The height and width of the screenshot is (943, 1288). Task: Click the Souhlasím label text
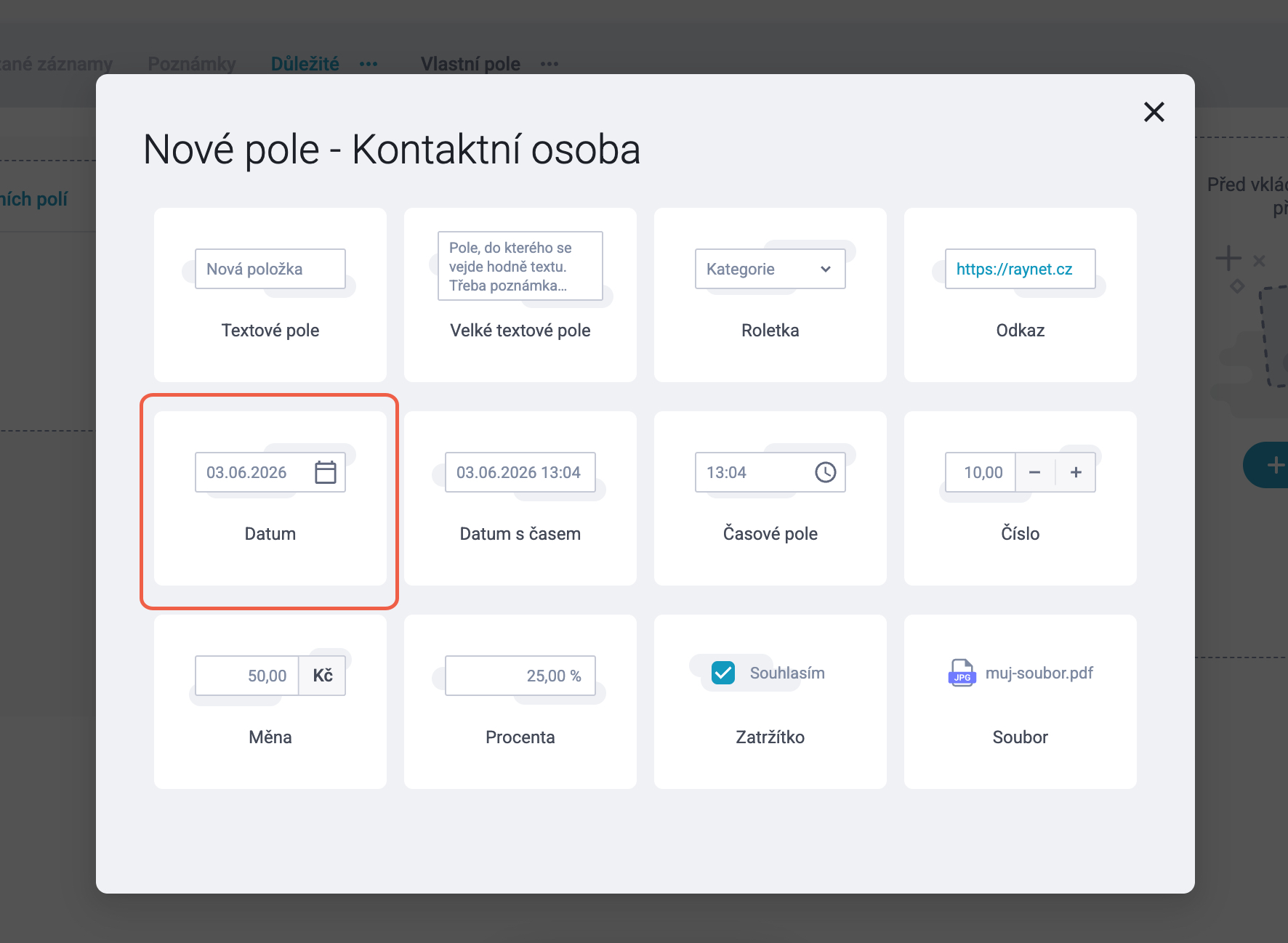tap(787, 673)
